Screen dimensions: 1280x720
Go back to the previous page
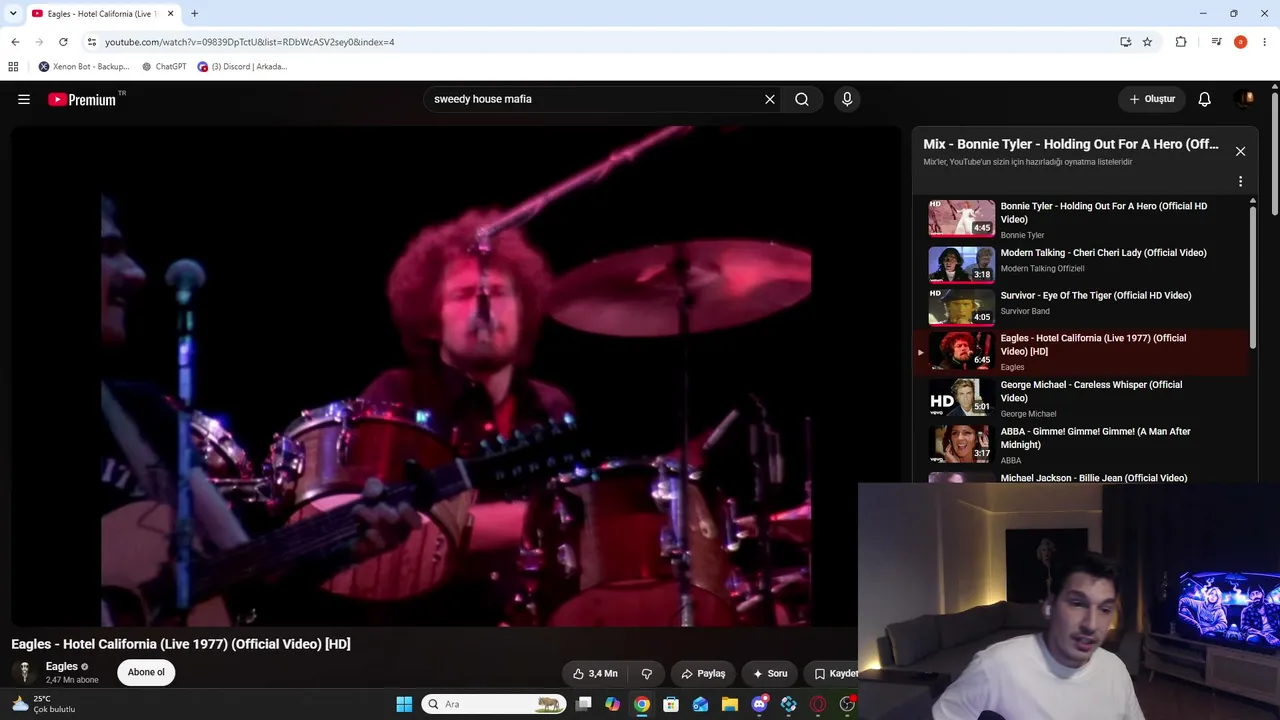tap(15, 42)
